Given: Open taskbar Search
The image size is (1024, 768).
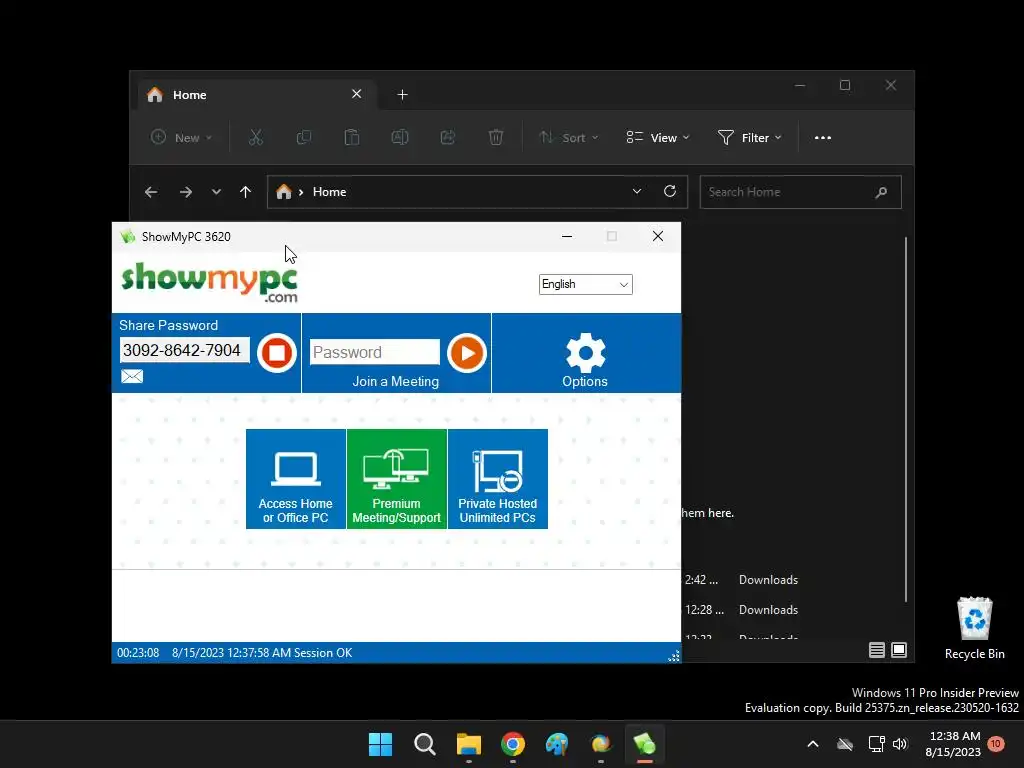Looking at the screenshot, I should pyautogui.click(x=424, y=744).
